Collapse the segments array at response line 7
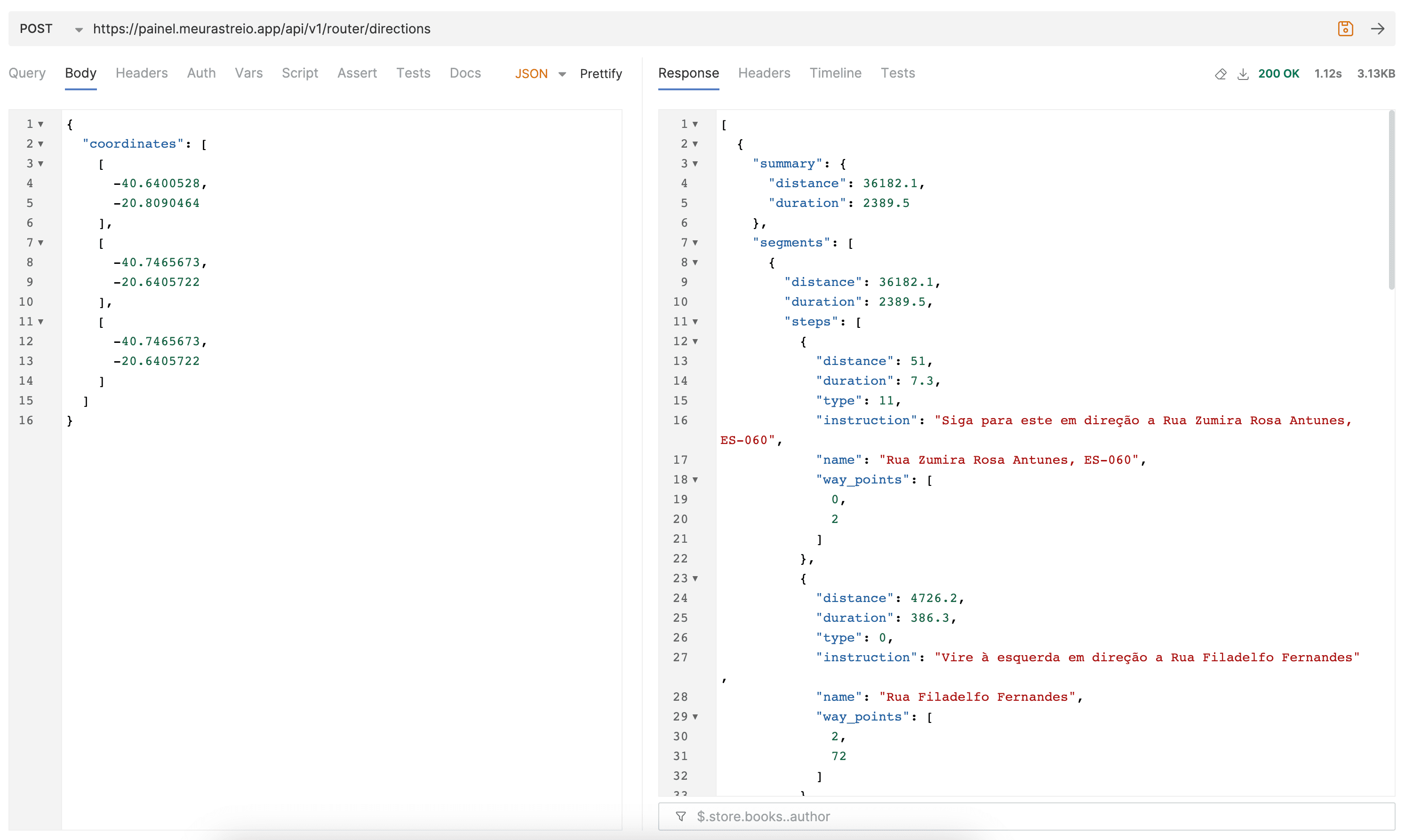Viewport: 1405px width, 840px height. tap(695, 243)
